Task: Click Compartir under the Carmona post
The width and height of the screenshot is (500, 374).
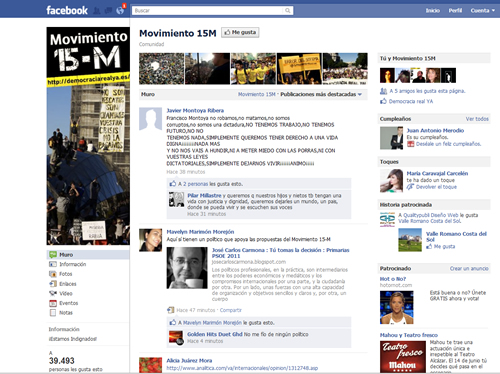Action: tap(231, 310)
